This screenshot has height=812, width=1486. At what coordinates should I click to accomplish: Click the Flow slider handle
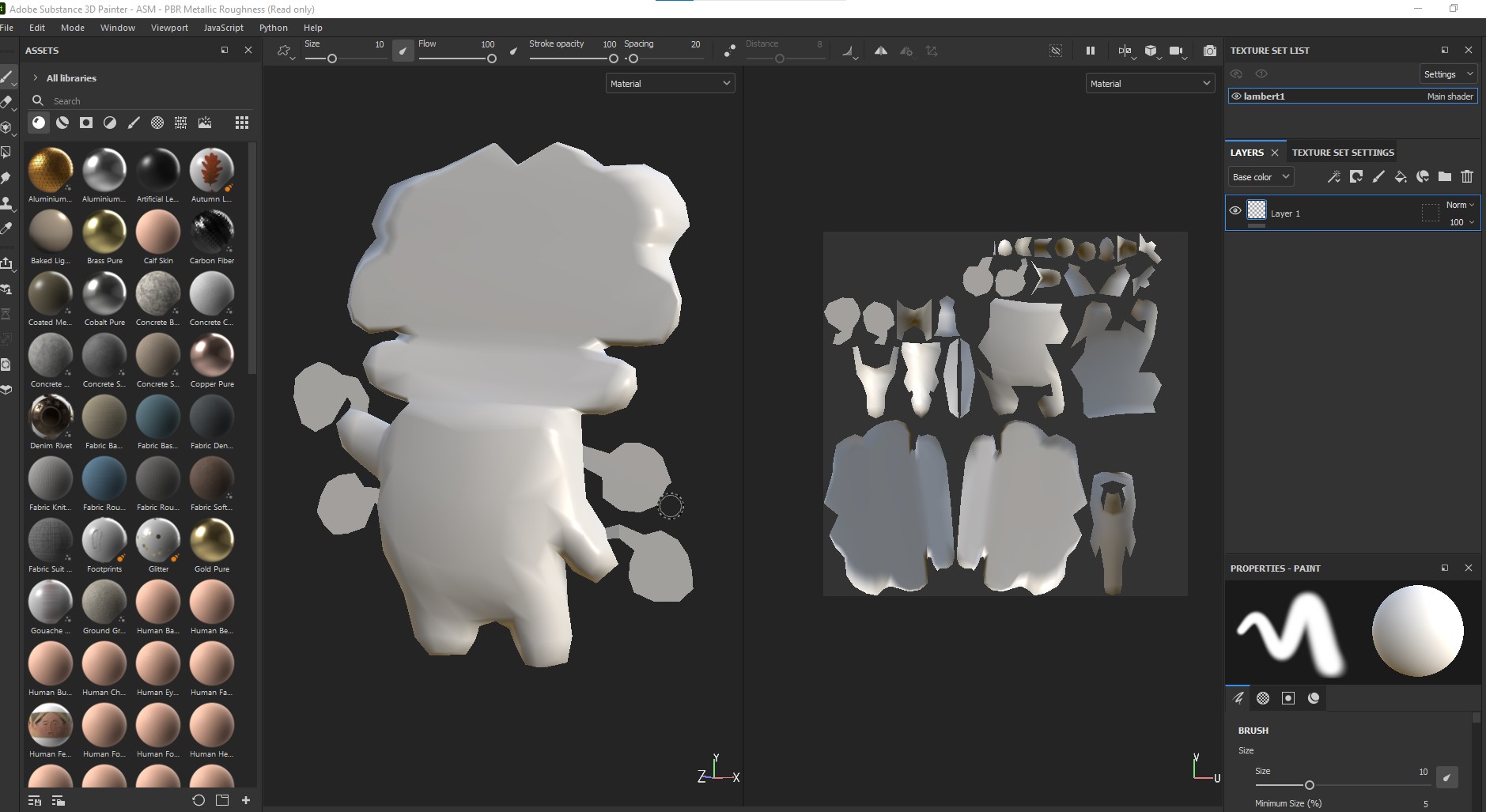point(491,59)
